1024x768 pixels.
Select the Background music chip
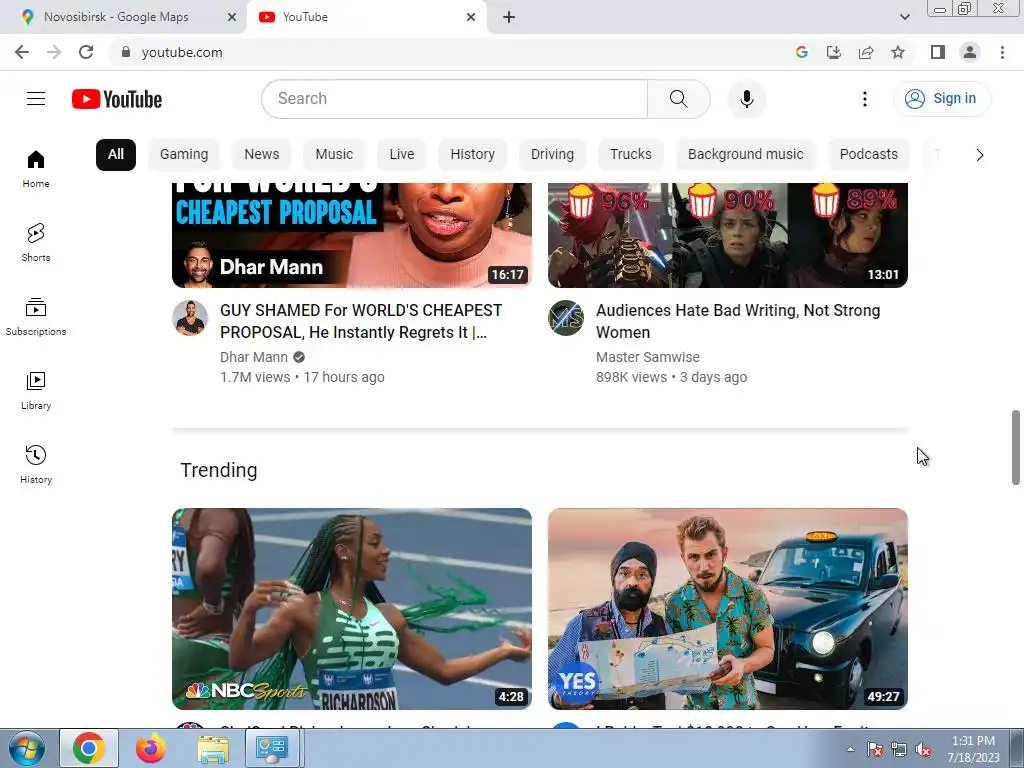pyautogui.click(x=746, y=155)
